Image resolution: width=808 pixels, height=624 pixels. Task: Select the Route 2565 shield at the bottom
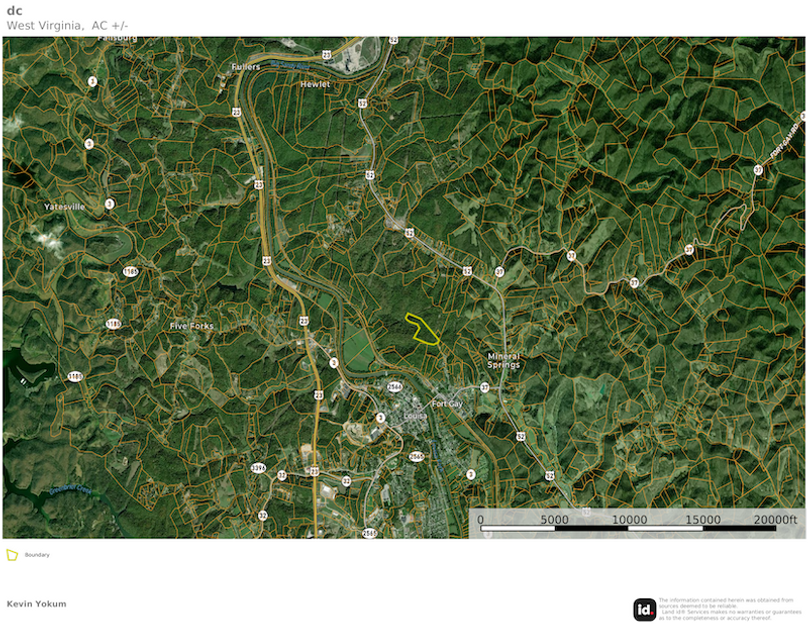(x=369, y=532)
